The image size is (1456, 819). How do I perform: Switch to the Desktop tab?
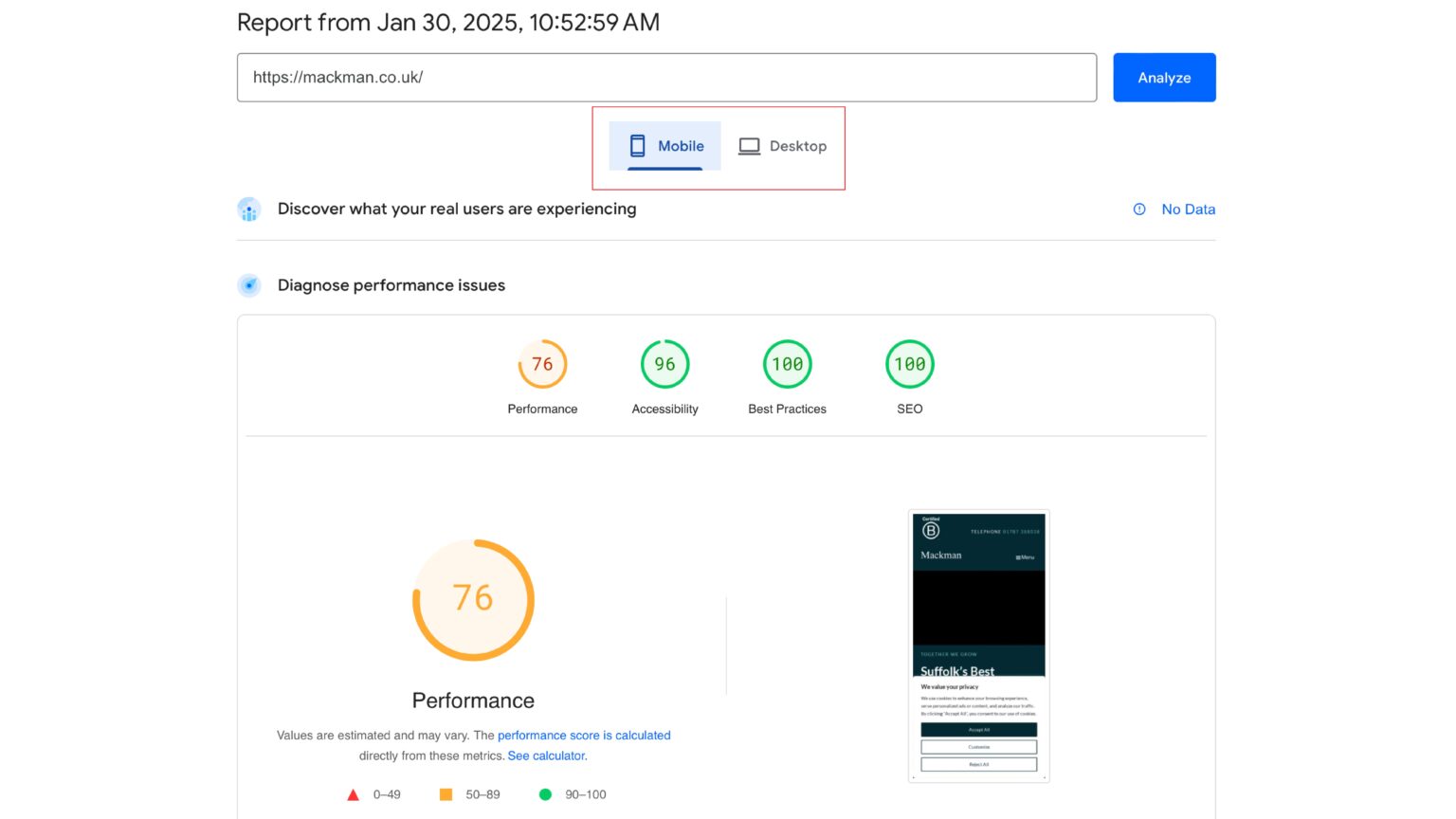coord(783,146)
